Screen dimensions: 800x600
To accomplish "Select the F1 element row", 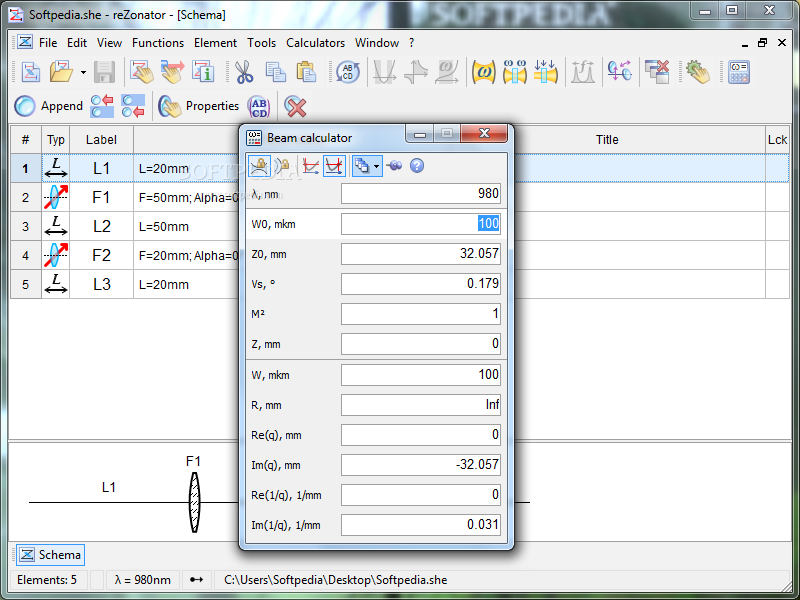I will click(125, 197).
